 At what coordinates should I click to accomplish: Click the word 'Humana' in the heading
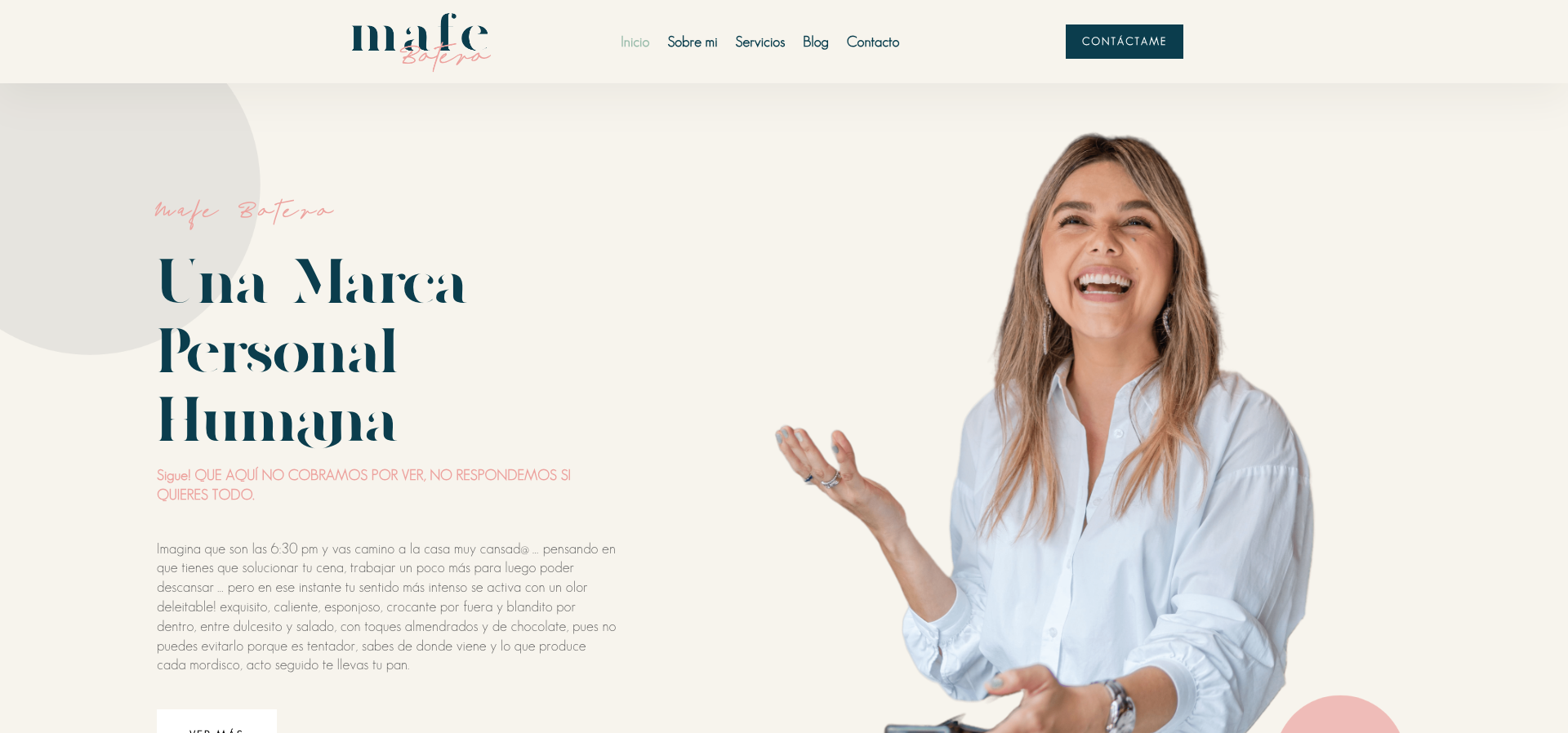pos(277,421)
